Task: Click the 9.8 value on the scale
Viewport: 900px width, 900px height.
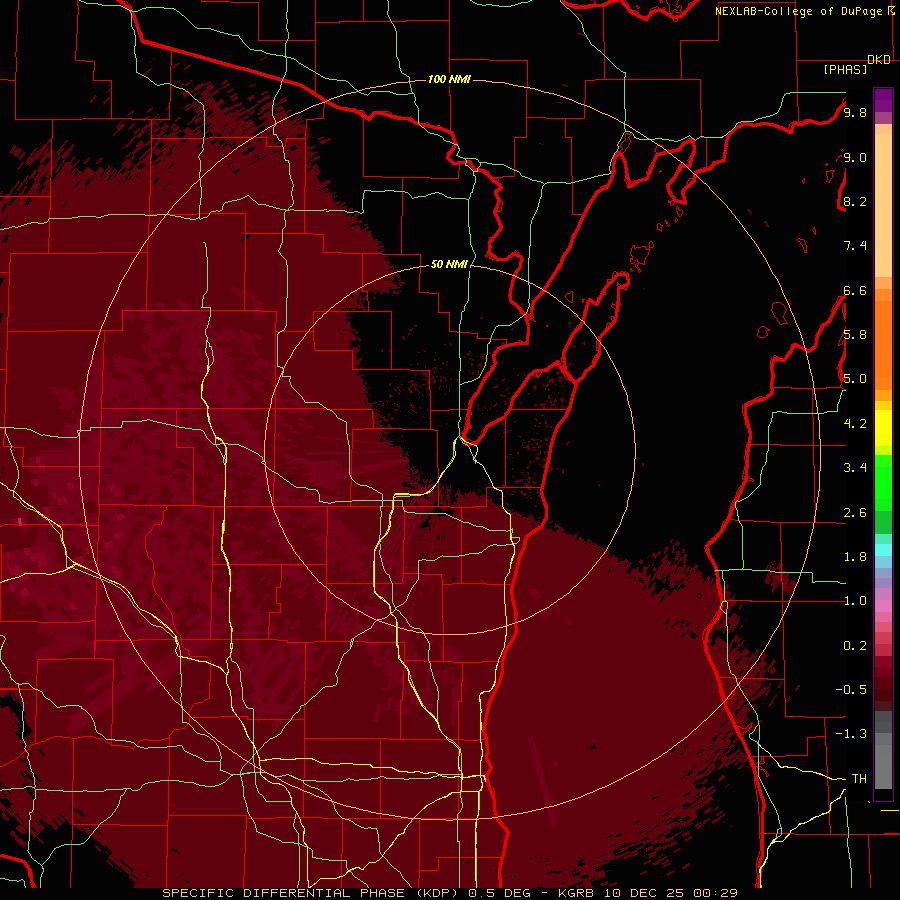Action: (855, 112)
